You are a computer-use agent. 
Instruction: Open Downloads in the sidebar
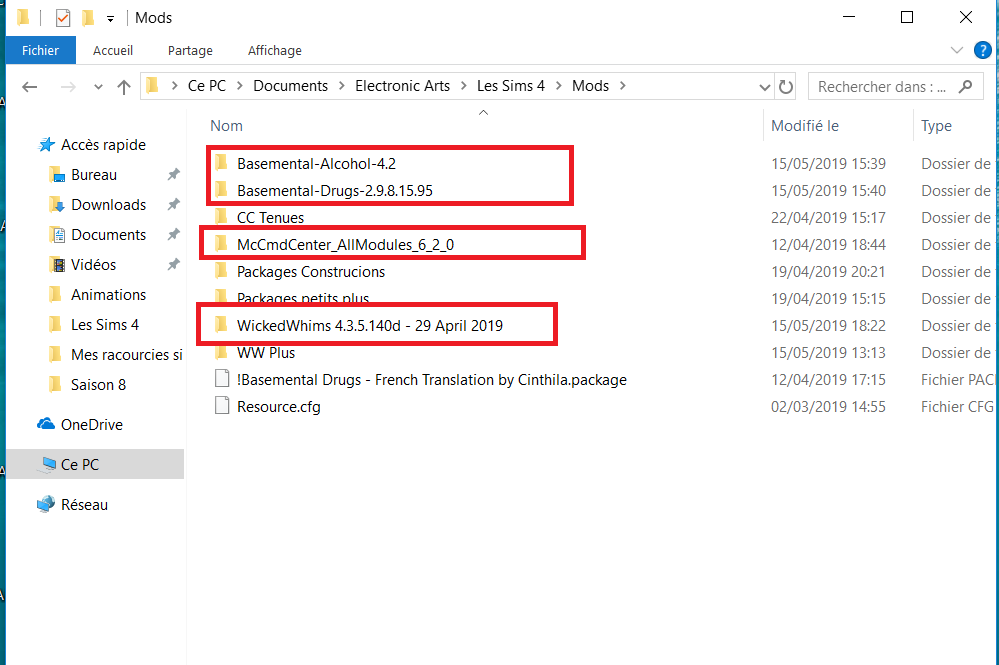108,204
